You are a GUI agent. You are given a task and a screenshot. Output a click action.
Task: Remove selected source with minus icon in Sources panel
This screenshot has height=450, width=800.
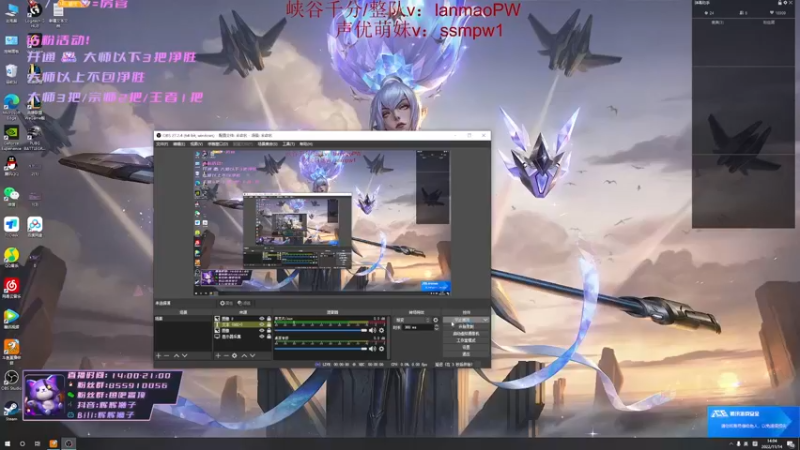[226, 356]
